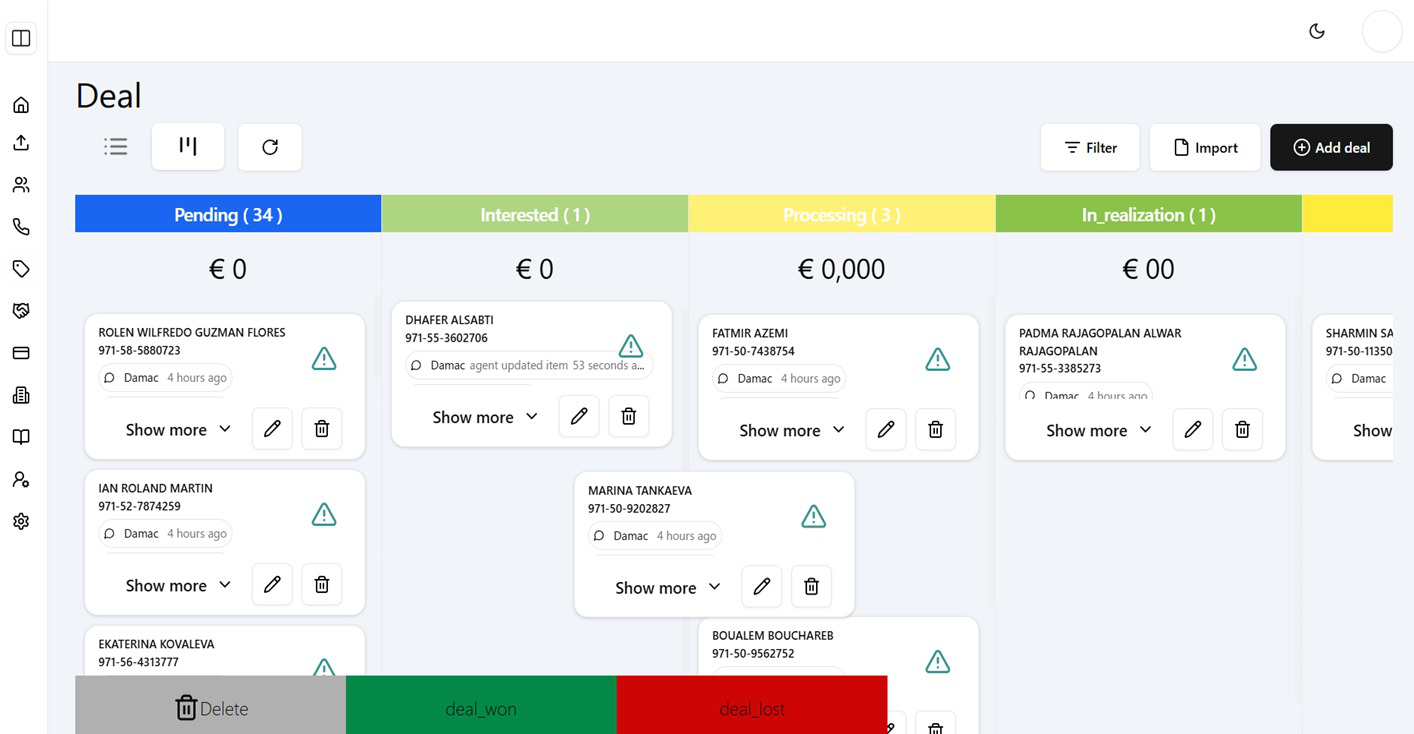The image size is (1414, 734).
Task: Switch to kanban board view
Action: pyautogui.click(x=188, y=147)
